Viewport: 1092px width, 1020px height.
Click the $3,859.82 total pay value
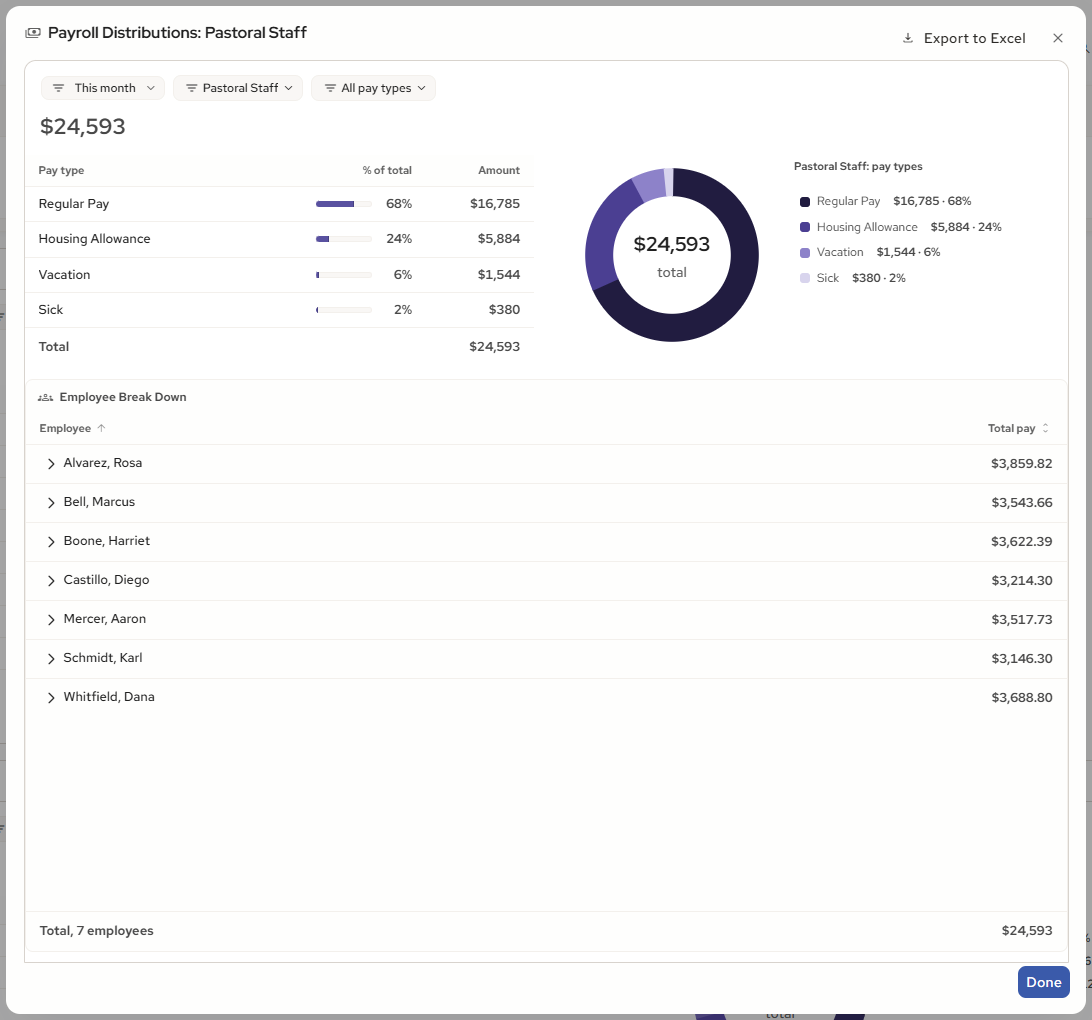pyautogui.click(x=1022, y=464)
